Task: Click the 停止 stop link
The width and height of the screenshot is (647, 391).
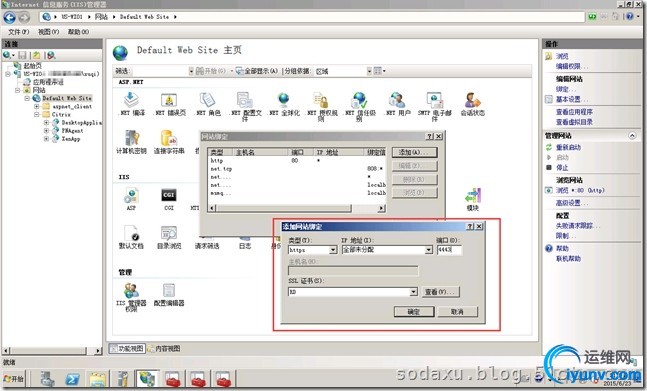Action: pyautogui.click(x=562, y=167)
